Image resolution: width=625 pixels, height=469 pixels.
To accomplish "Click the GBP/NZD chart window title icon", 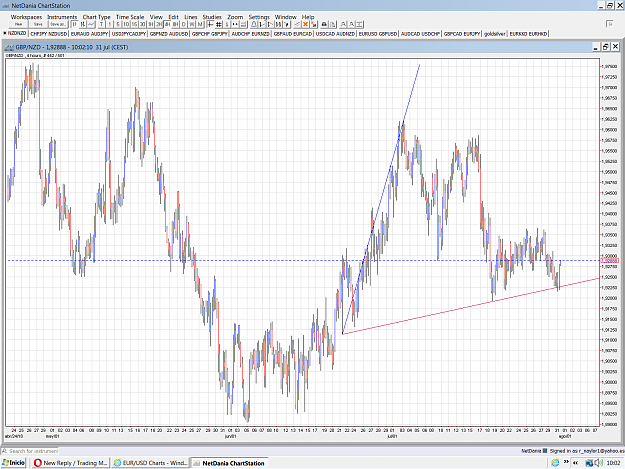I will (x=9, y=47).
